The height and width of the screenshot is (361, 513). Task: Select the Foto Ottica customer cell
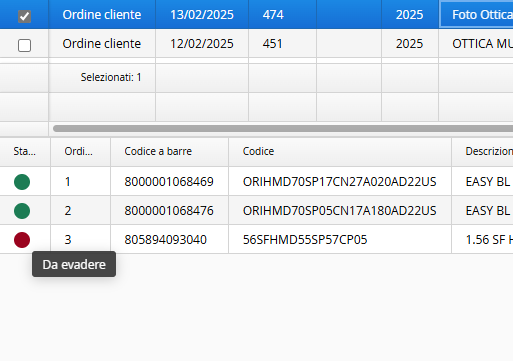pos(476,14)
